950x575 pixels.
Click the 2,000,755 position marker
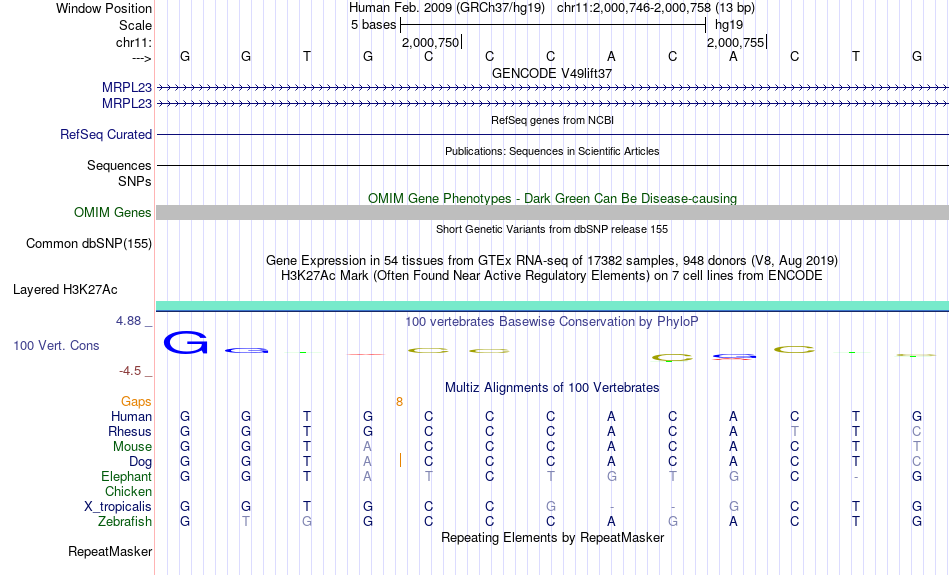click(736, 42)
